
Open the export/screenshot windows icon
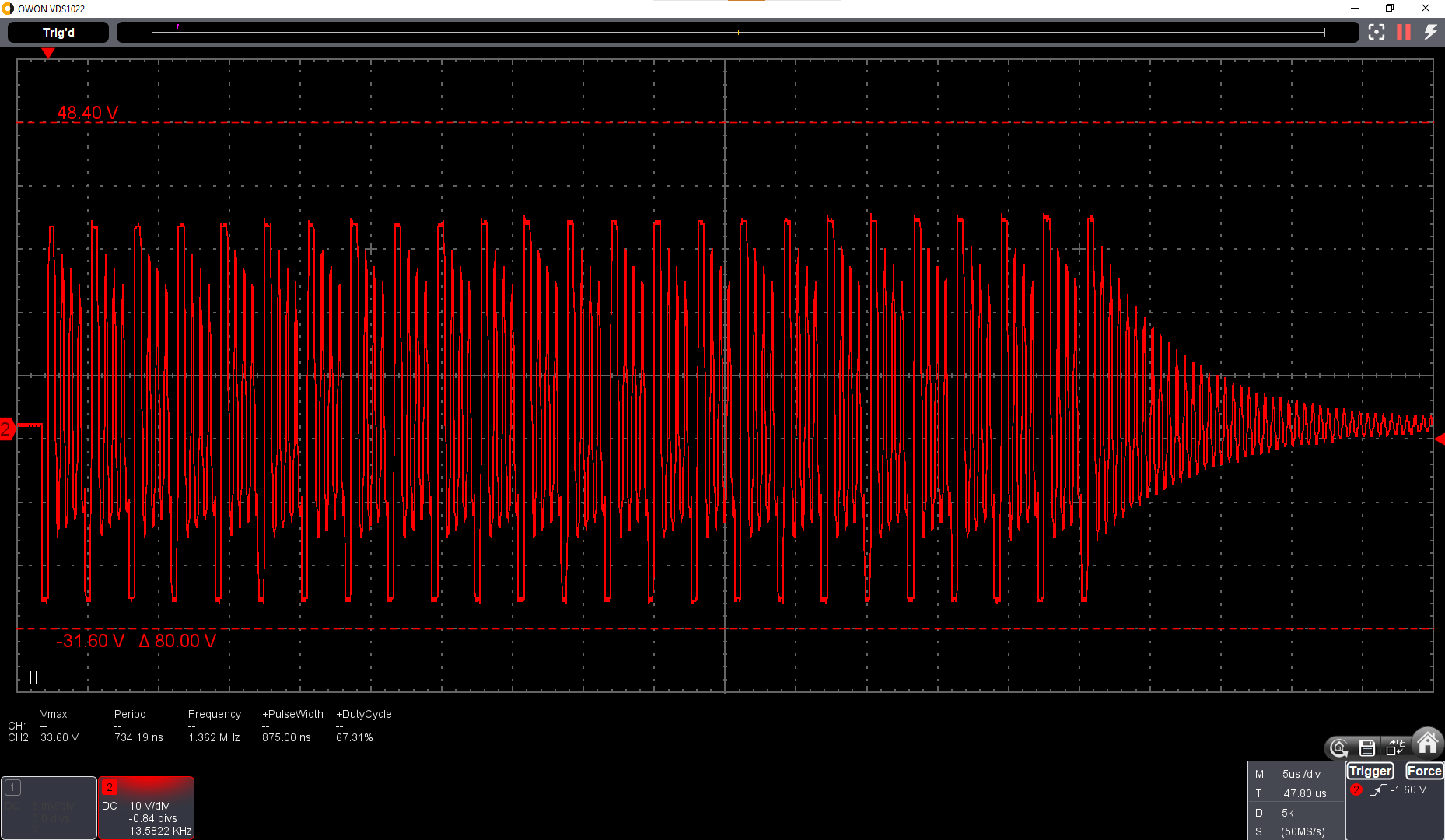(x=1395, y=747)
